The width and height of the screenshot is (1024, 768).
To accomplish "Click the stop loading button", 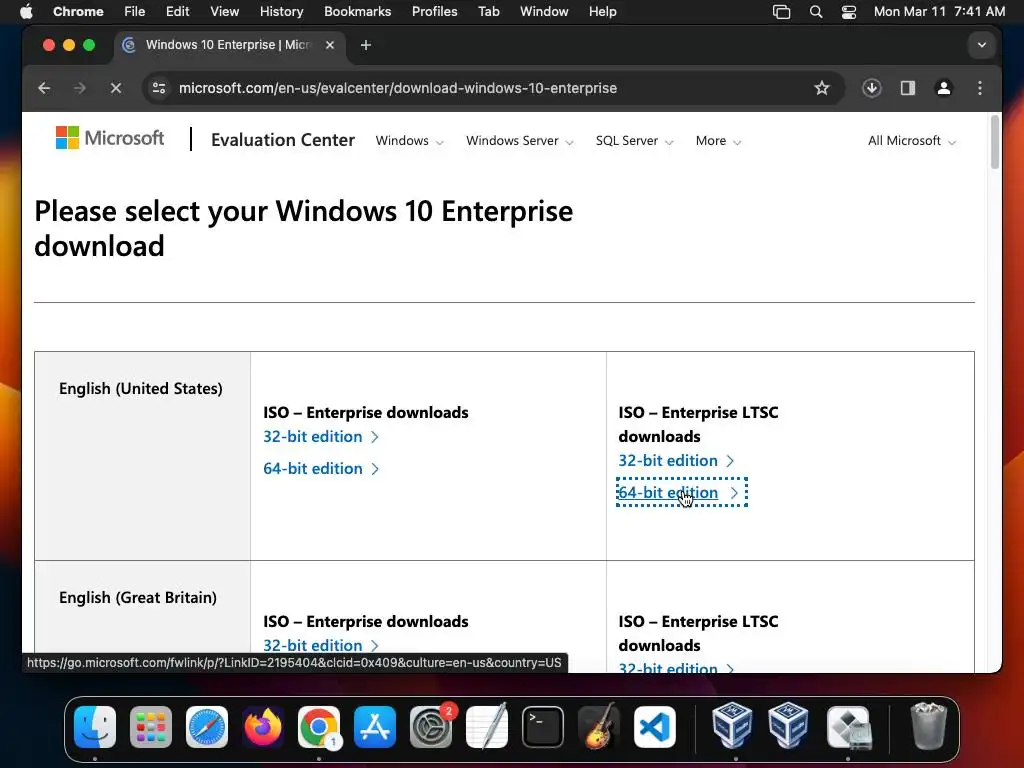I will click(x=116, y=88).
